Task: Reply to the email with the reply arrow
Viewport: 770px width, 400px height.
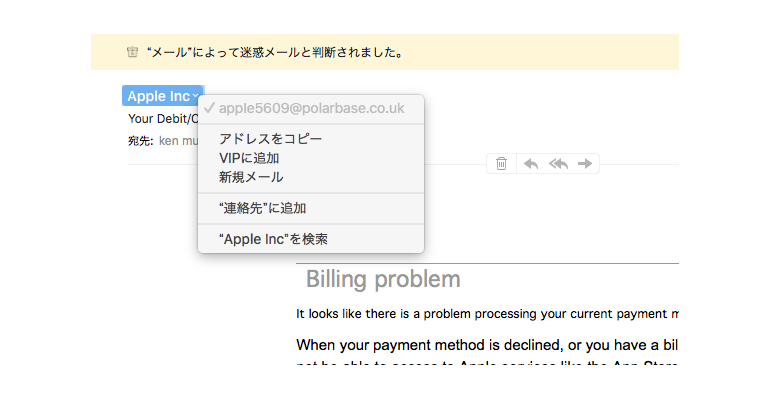Action: point(531,164)
